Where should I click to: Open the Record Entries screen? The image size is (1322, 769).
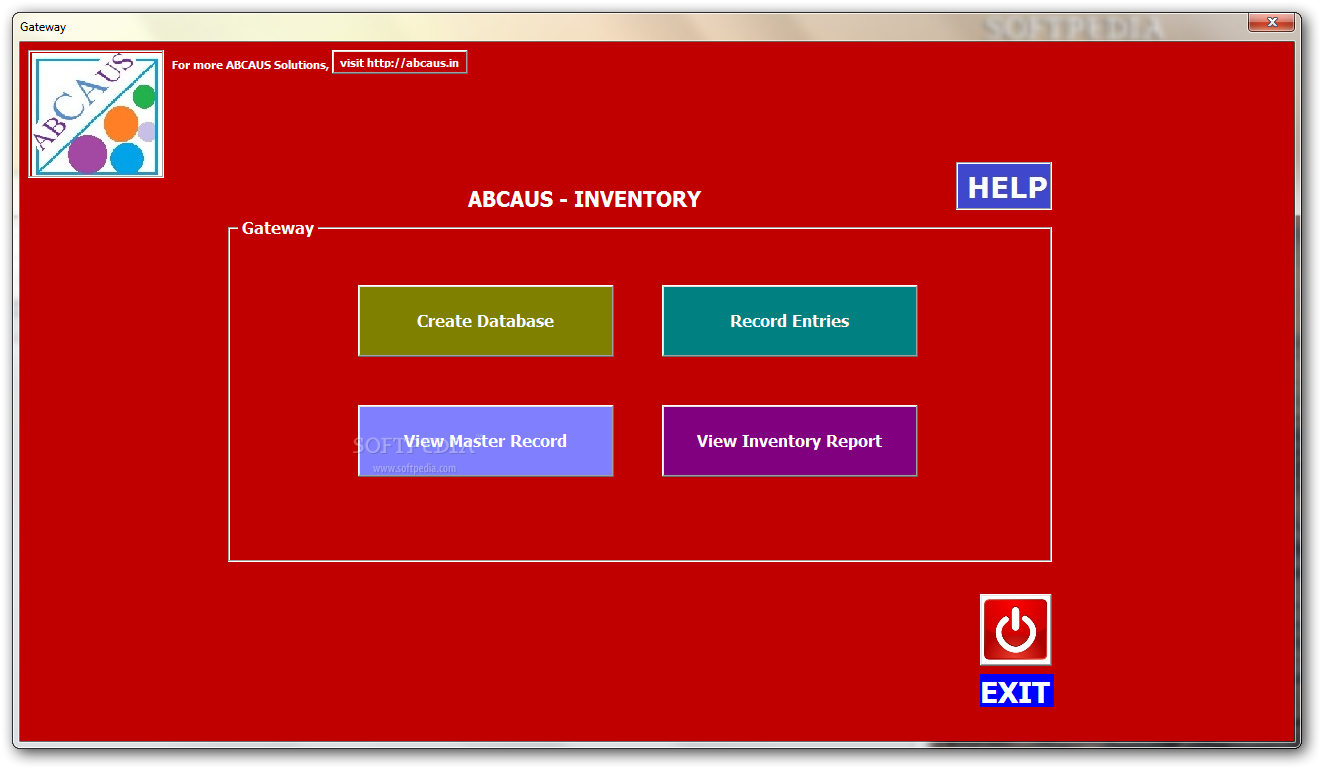789,321
